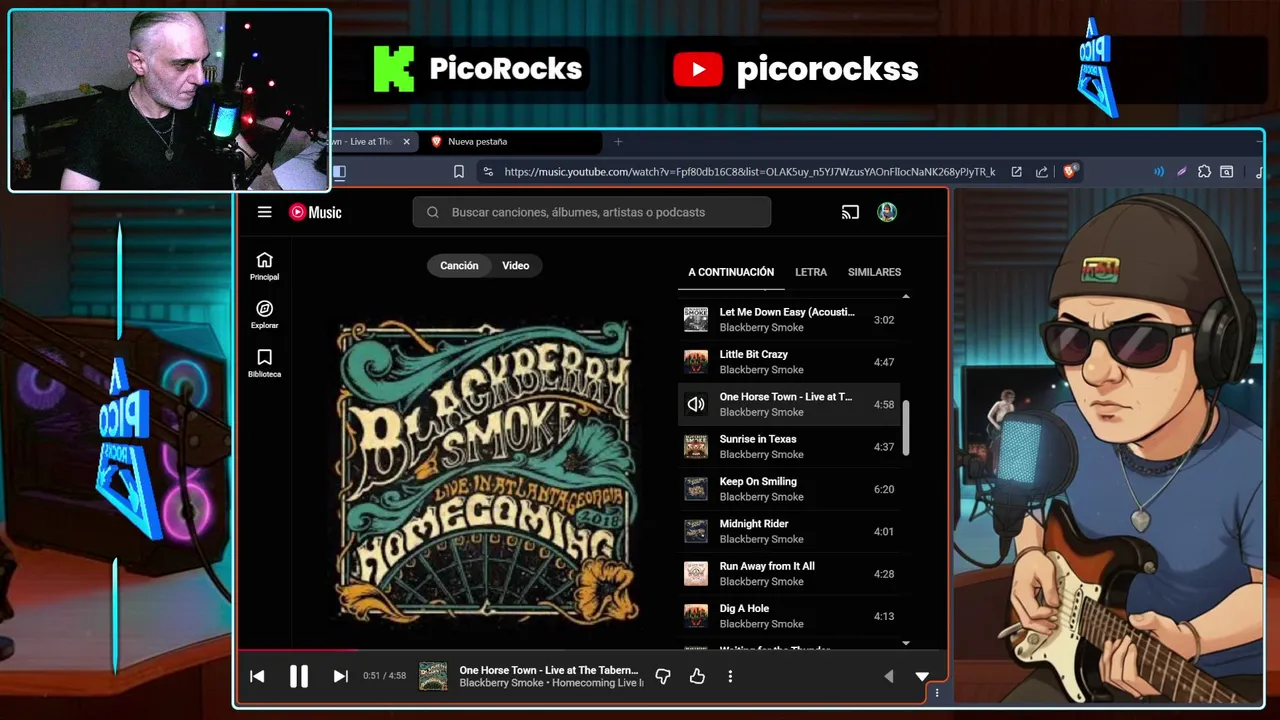Click the left-pointing triangle in player bar
Viewport: 1280px width, 720px height.
888,677
